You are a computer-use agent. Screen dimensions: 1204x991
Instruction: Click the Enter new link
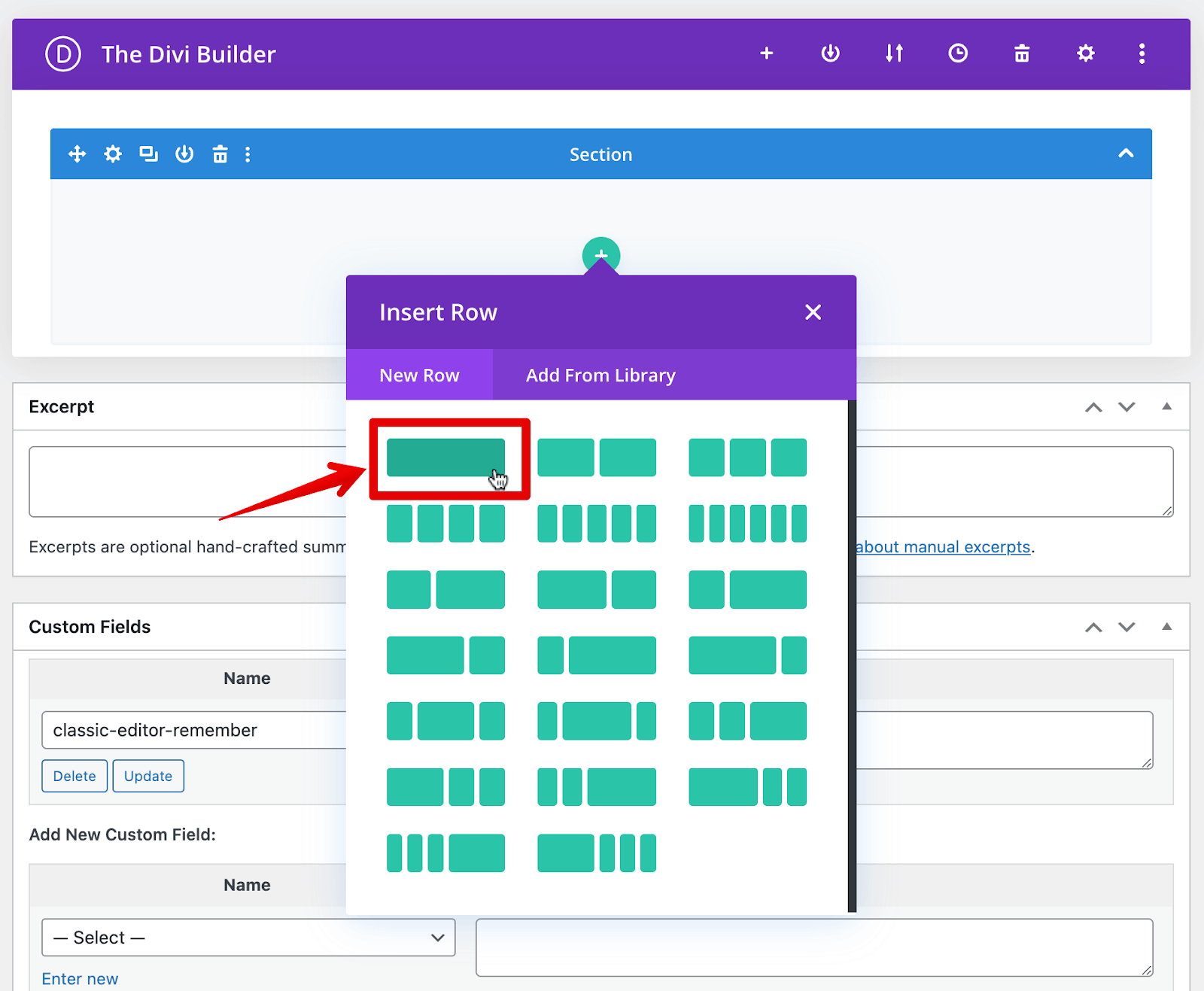click(80, 979)
